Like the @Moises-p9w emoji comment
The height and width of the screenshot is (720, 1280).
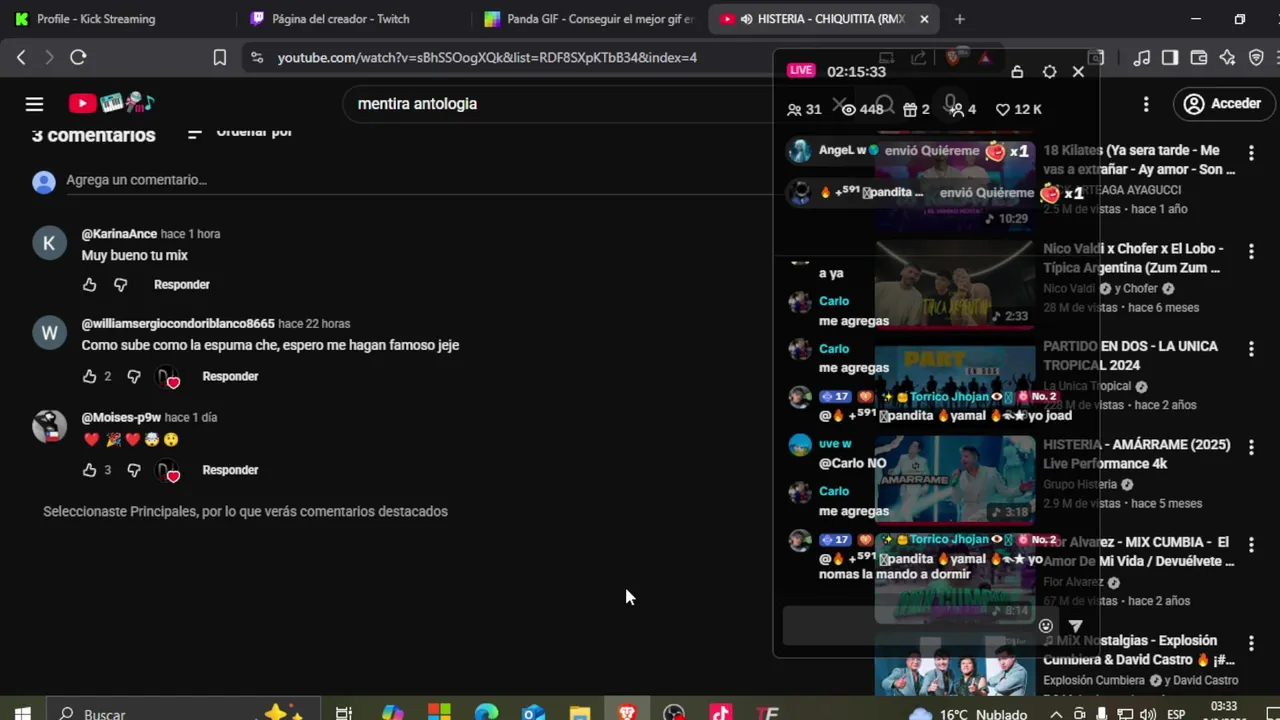(90, 470)
